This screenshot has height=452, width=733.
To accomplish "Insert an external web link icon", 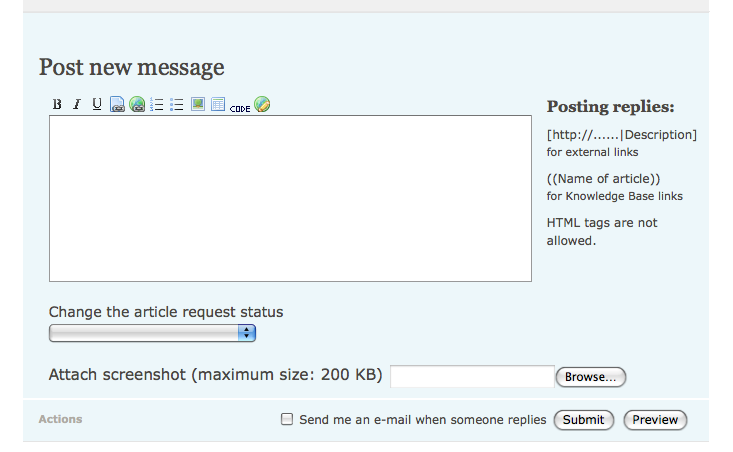I will 137,104.
